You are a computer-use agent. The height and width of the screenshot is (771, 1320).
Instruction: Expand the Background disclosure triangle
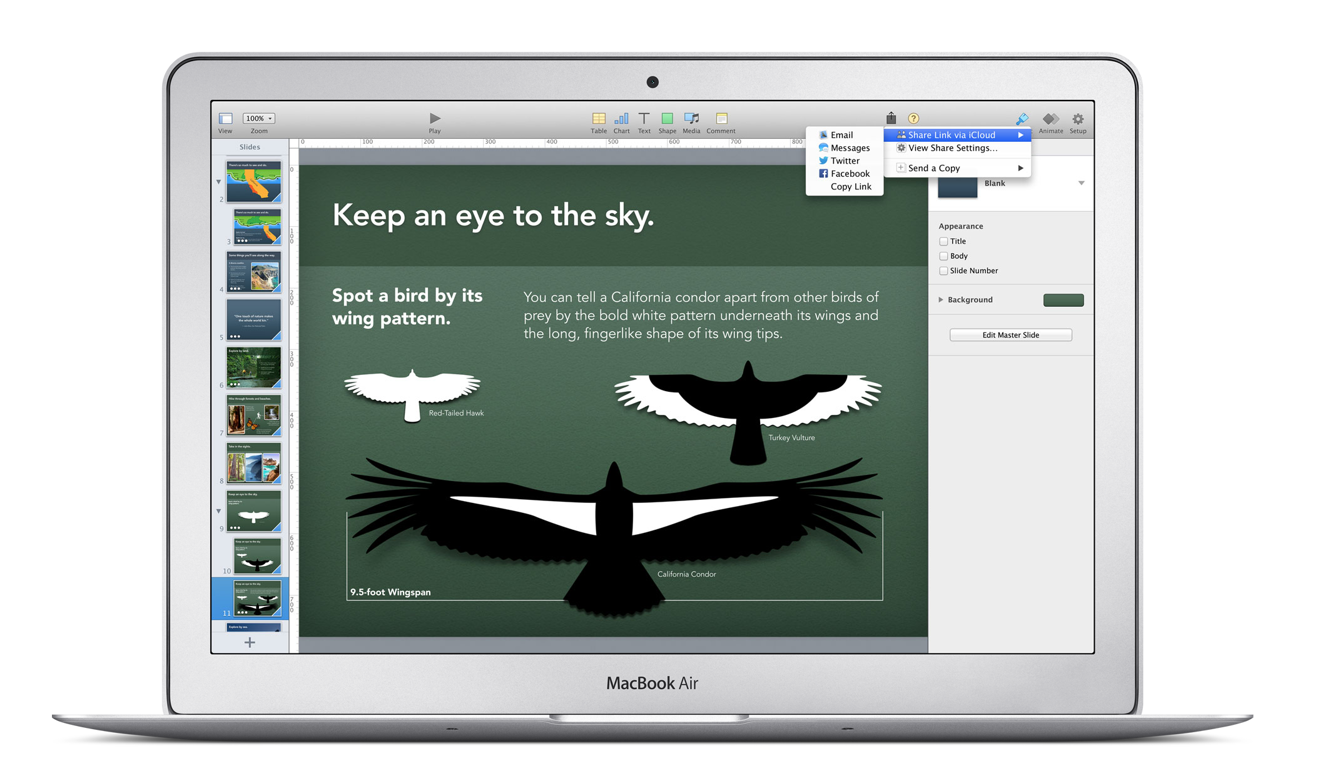[x=941, y=300]
